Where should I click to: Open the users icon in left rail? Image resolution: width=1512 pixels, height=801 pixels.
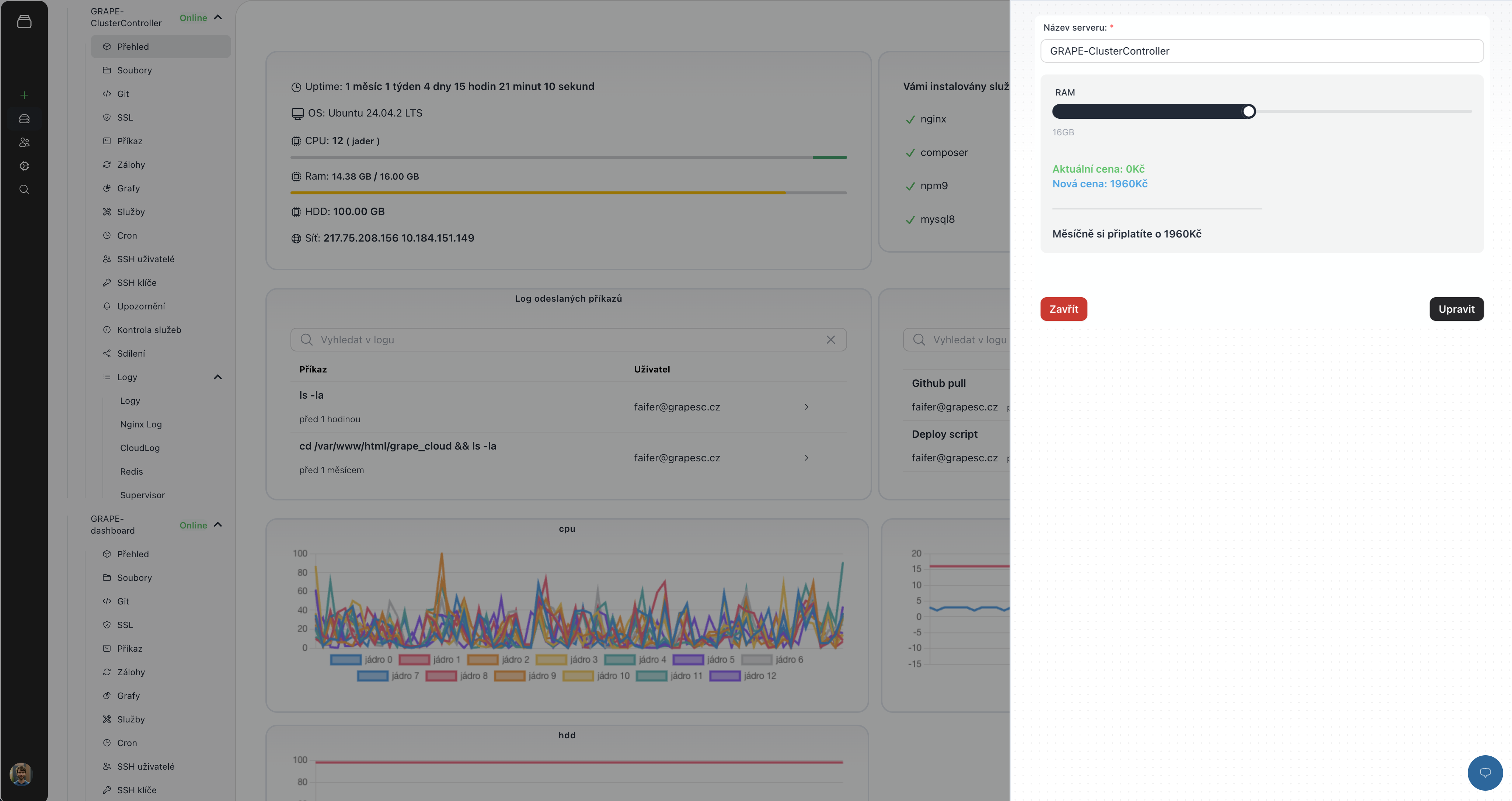pyautogui.click(x=24, y=142)
